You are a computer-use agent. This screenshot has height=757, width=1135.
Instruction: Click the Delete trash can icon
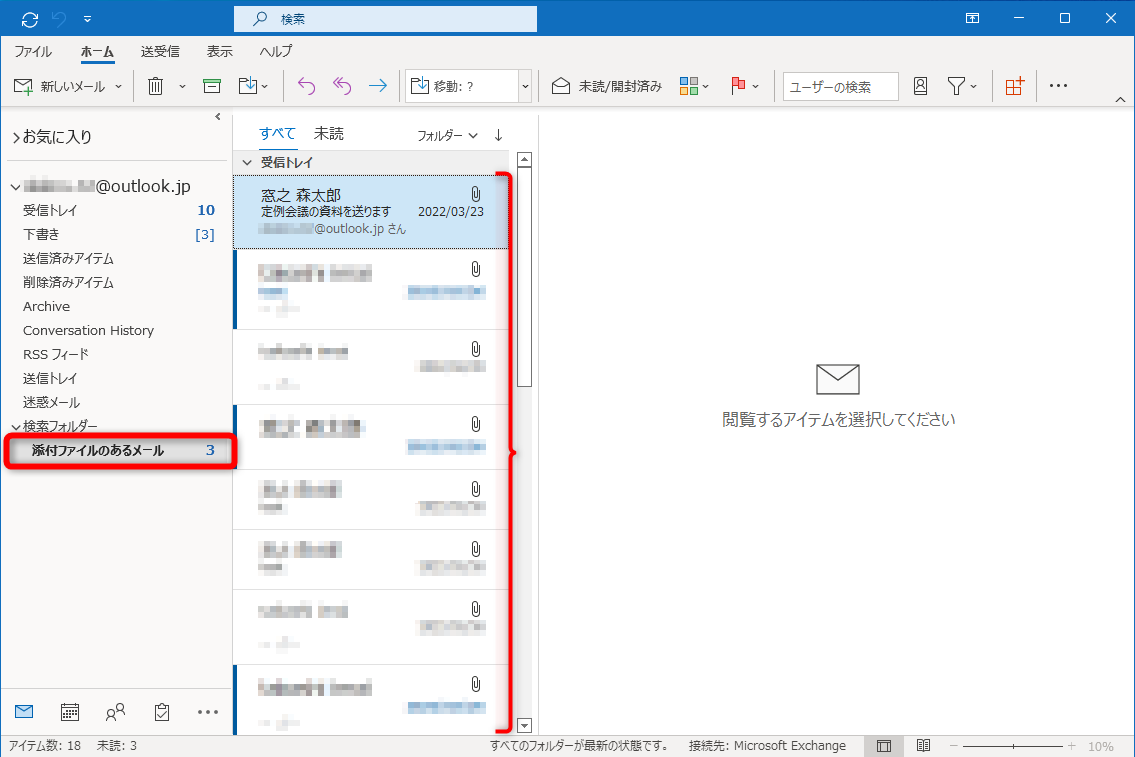156,86
